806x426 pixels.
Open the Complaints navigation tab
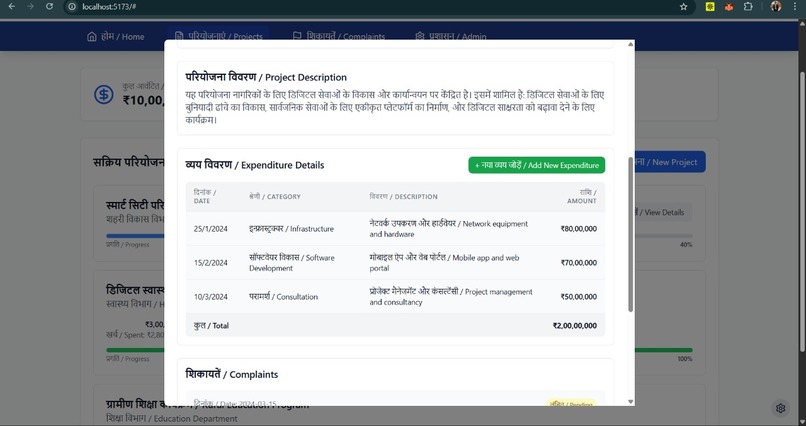click(339, 36)
